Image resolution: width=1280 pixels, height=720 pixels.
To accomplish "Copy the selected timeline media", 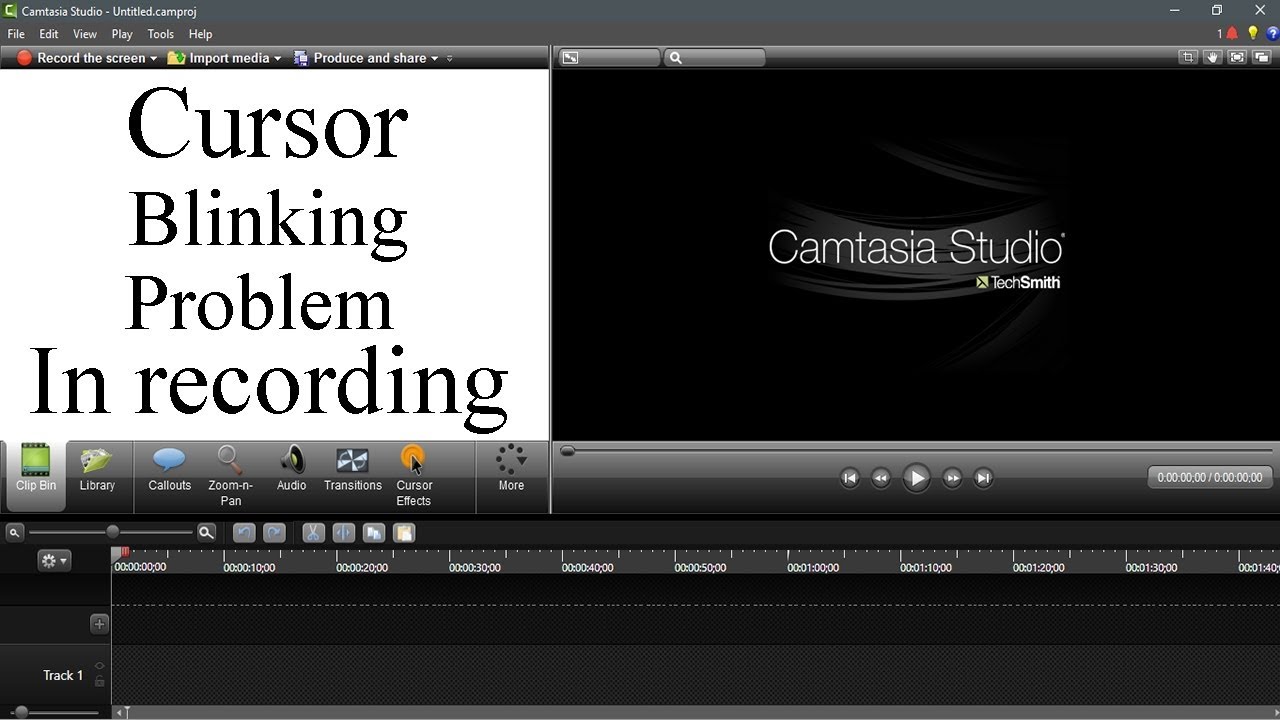I will [x=374, y=533].
